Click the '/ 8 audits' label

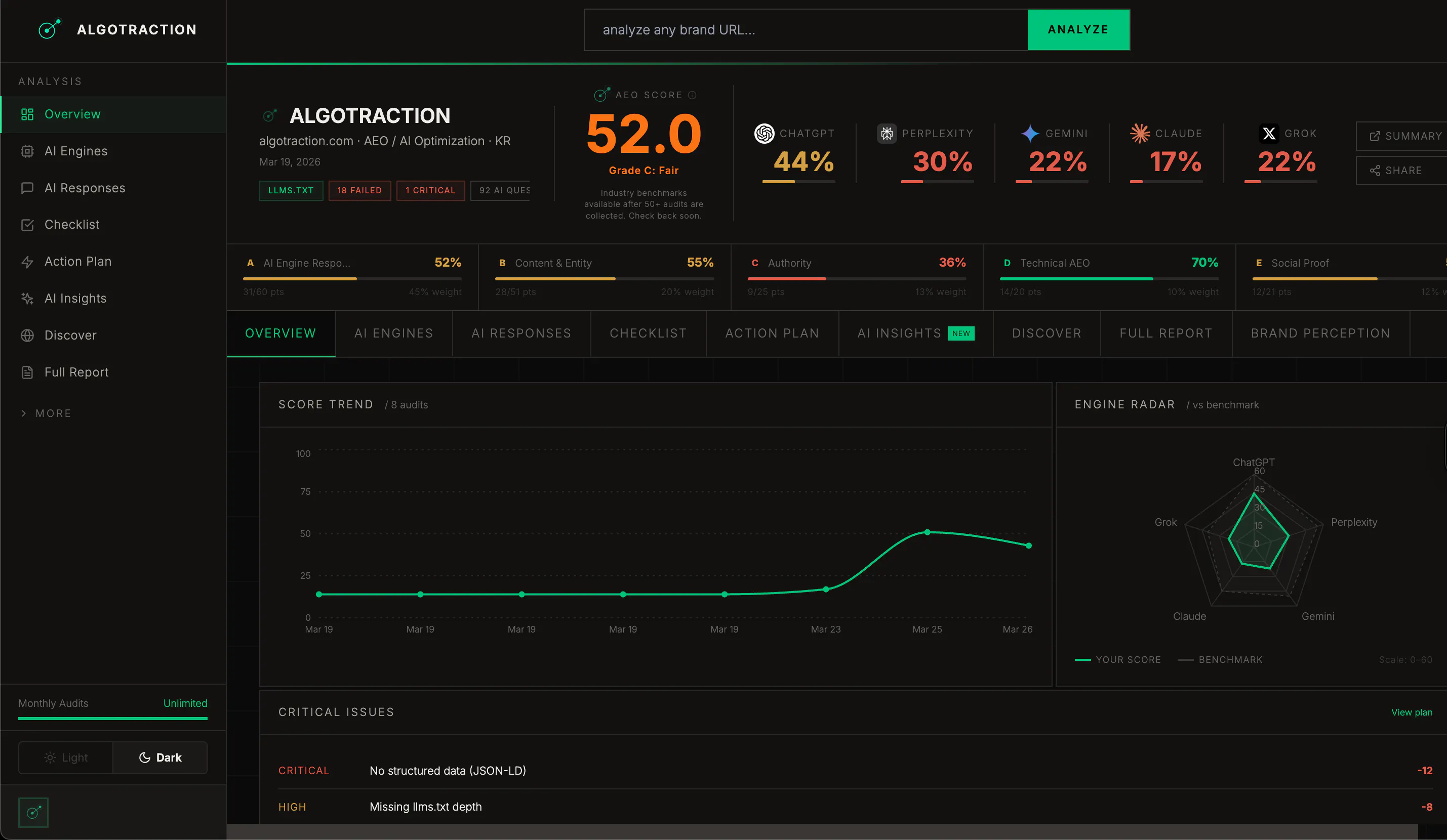(x=406, y=405)
